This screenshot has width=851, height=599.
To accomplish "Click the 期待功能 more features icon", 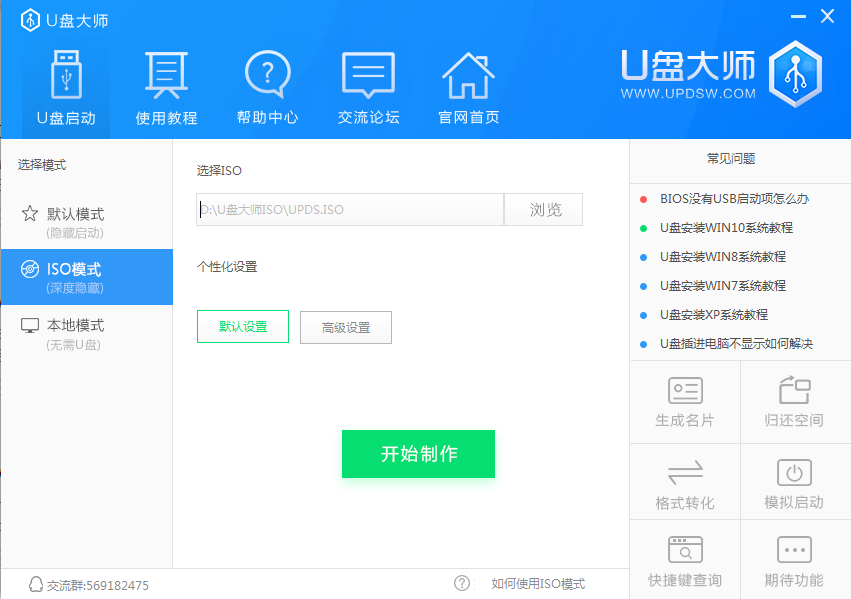I will [x=794, y=562].
